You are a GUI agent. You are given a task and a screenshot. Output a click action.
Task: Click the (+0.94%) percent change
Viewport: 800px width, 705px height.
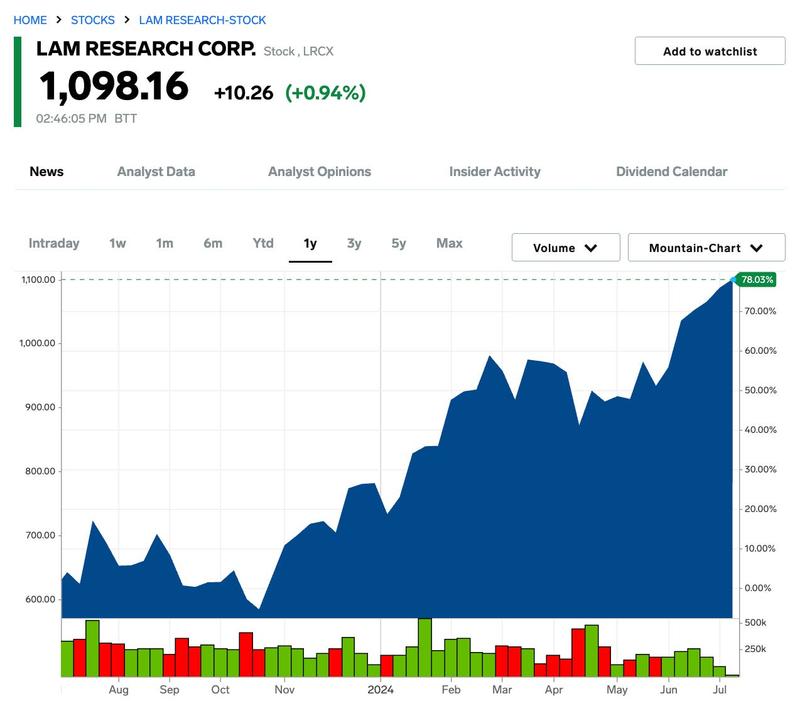point(326,93)
